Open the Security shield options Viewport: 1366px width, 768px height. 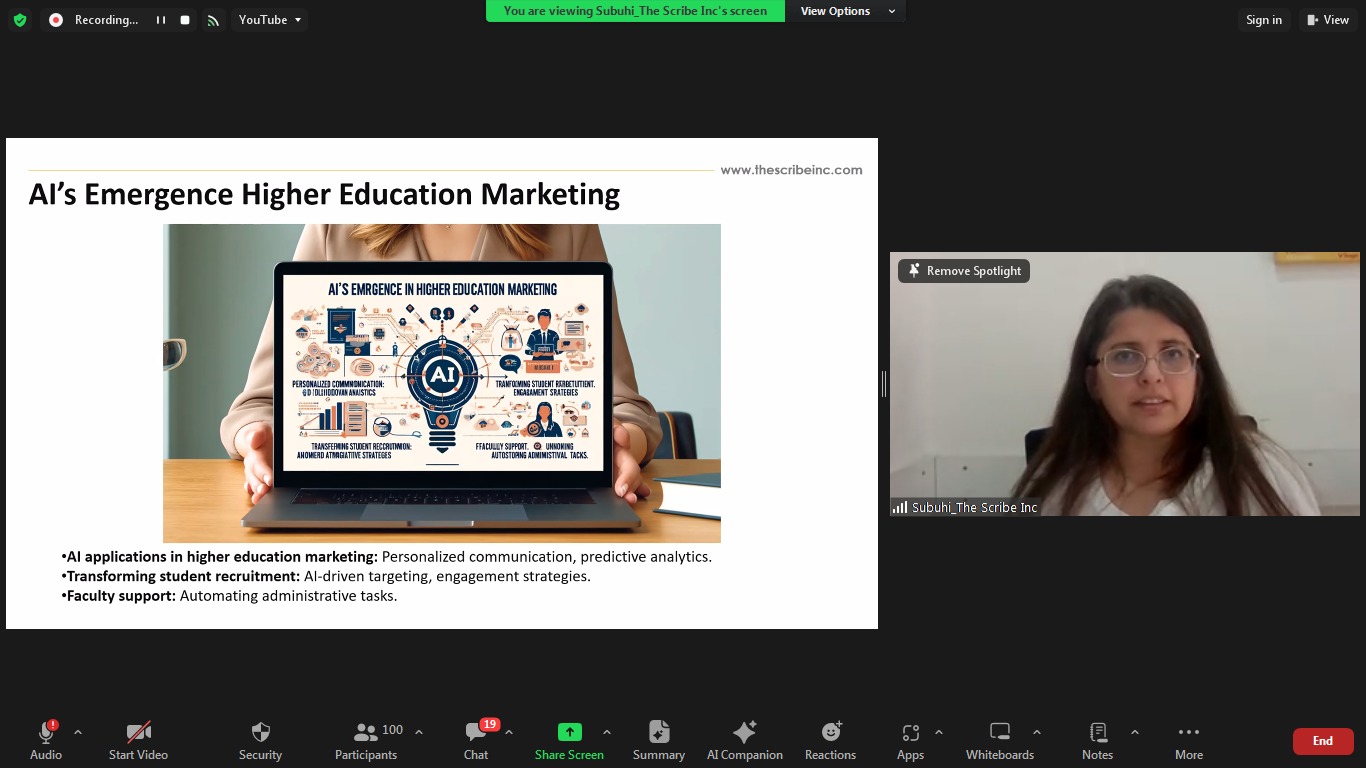pyautogui.click(x=260, y=741)
